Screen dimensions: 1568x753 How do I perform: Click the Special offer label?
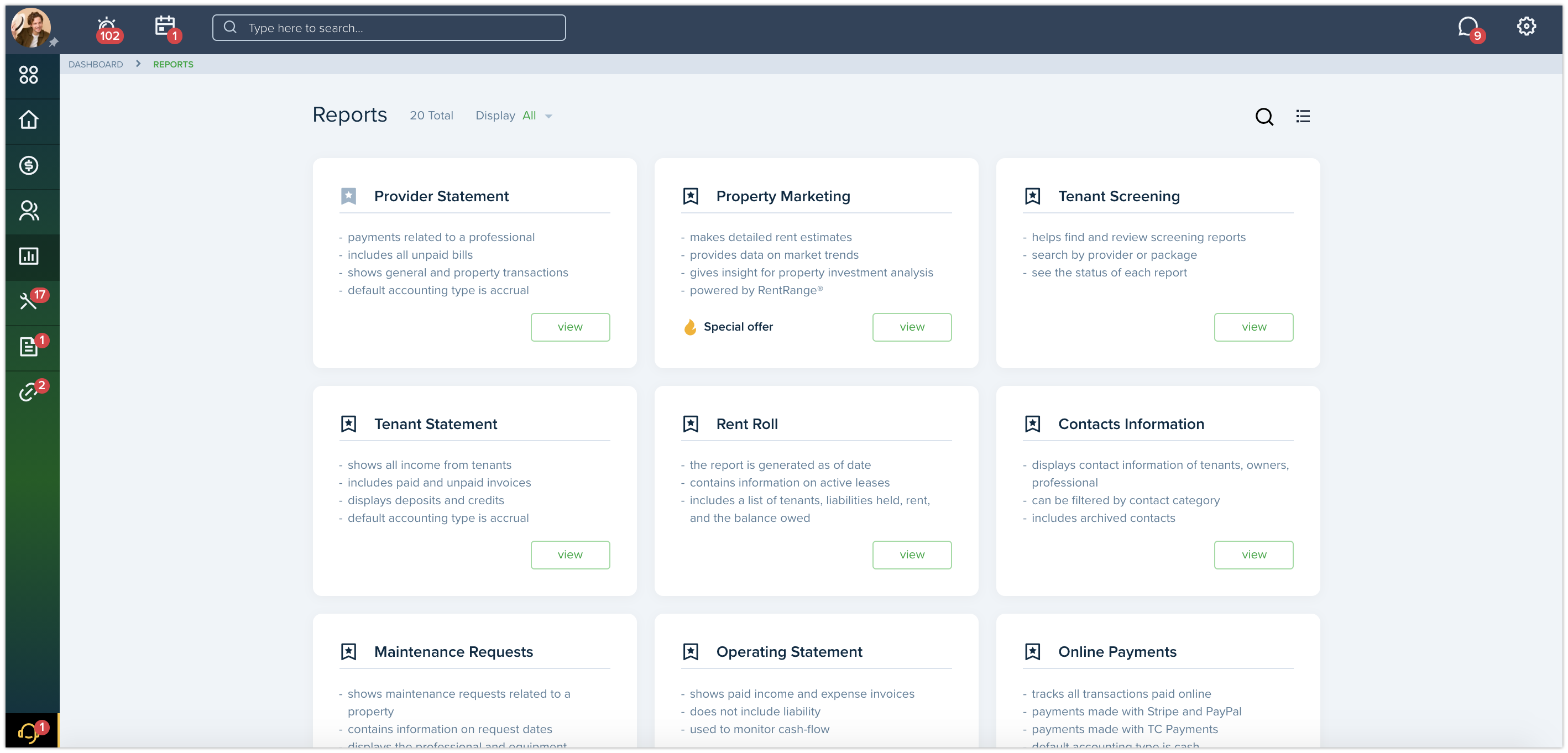point(738,327)
